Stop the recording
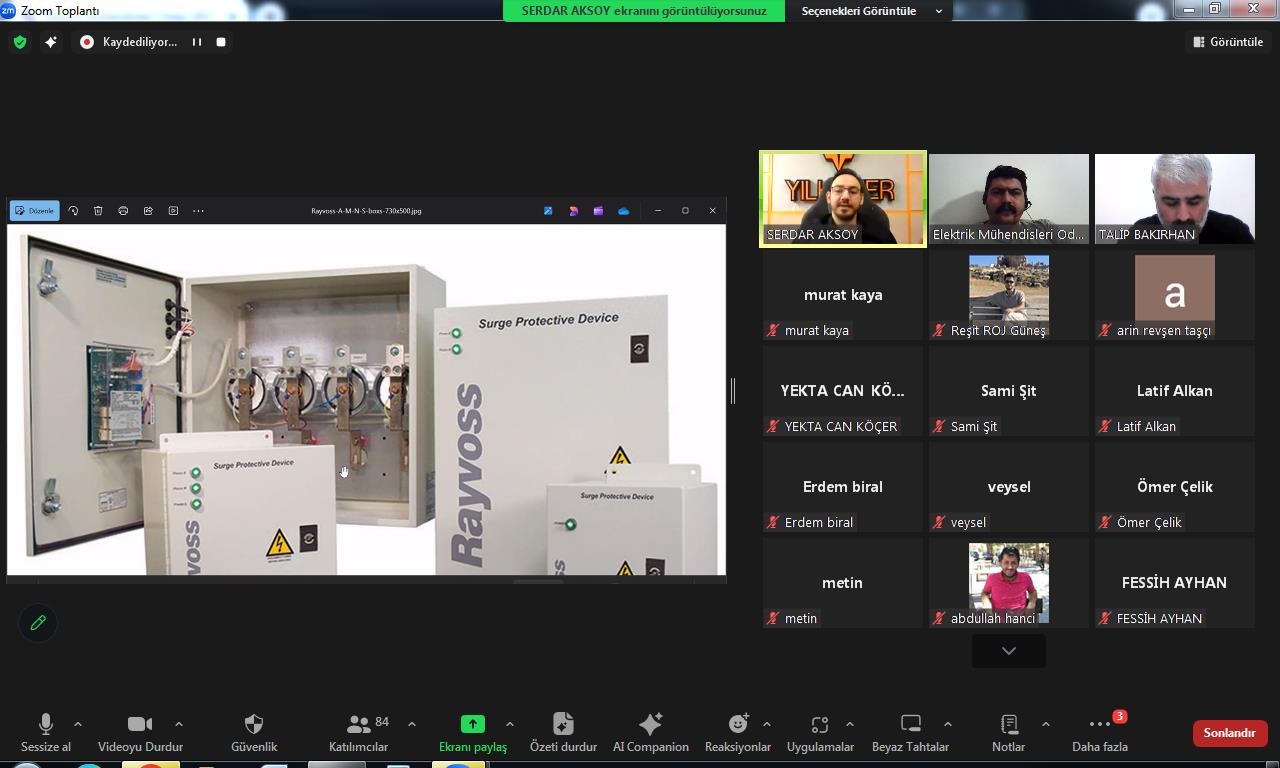This screenshot has width=1280, height=768. point(221,42)
